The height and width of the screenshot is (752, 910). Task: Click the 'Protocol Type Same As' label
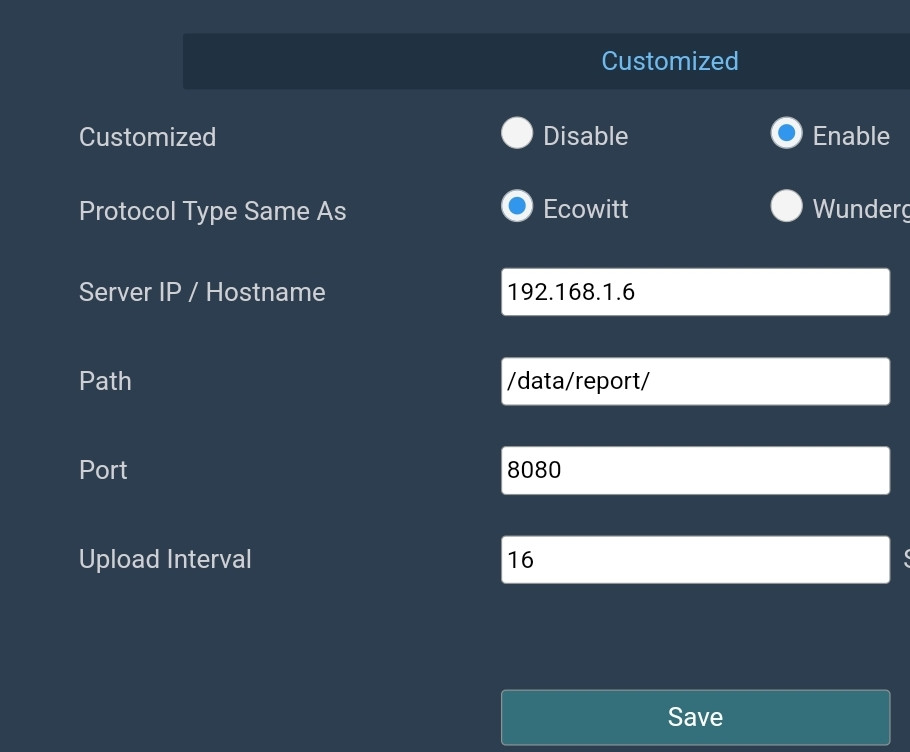pos(212,211)
